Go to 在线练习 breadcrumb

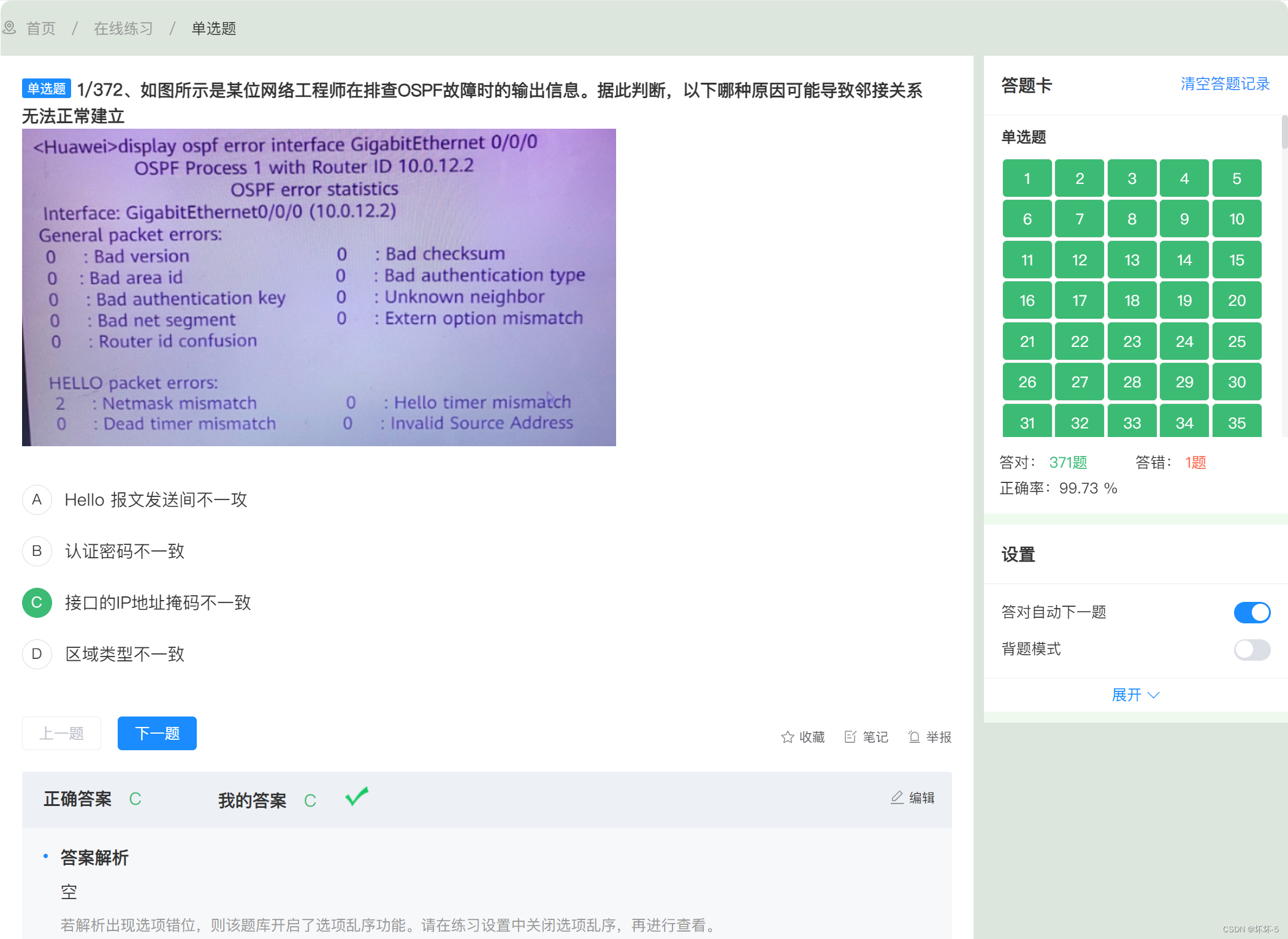123,28
